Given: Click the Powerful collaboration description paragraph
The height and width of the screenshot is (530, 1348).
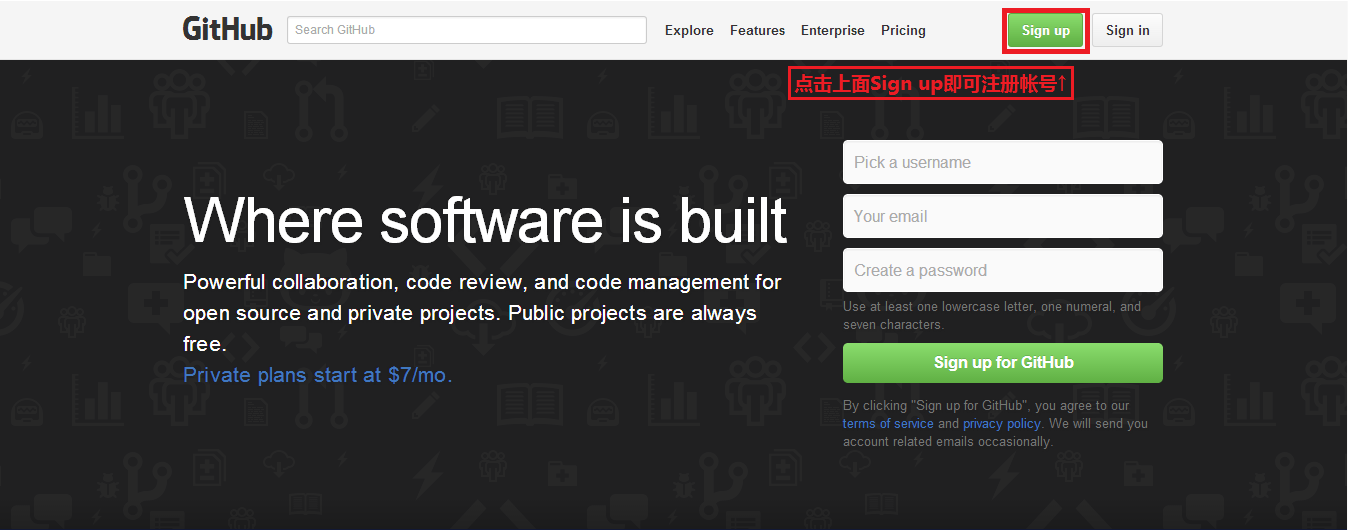Looking at the screenshot, I should point(482,313).
